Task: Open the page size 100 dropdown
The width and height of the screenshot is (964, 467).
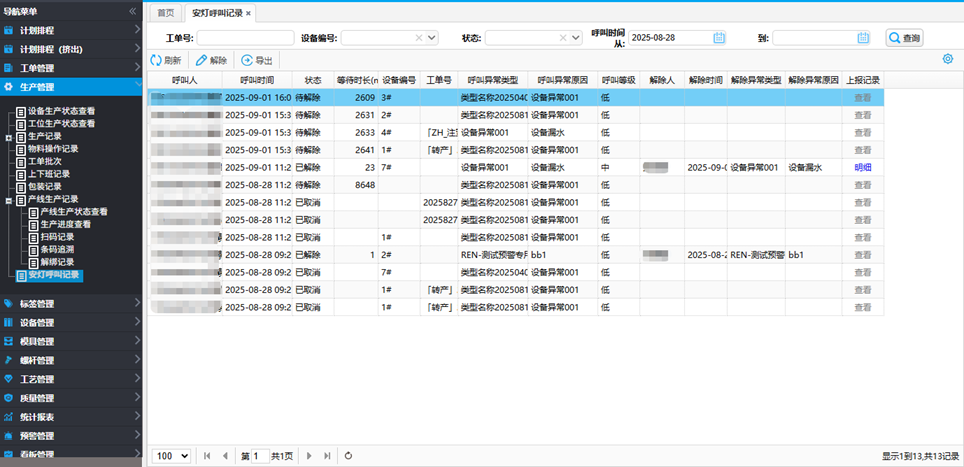Action: [x=171, y=456]
